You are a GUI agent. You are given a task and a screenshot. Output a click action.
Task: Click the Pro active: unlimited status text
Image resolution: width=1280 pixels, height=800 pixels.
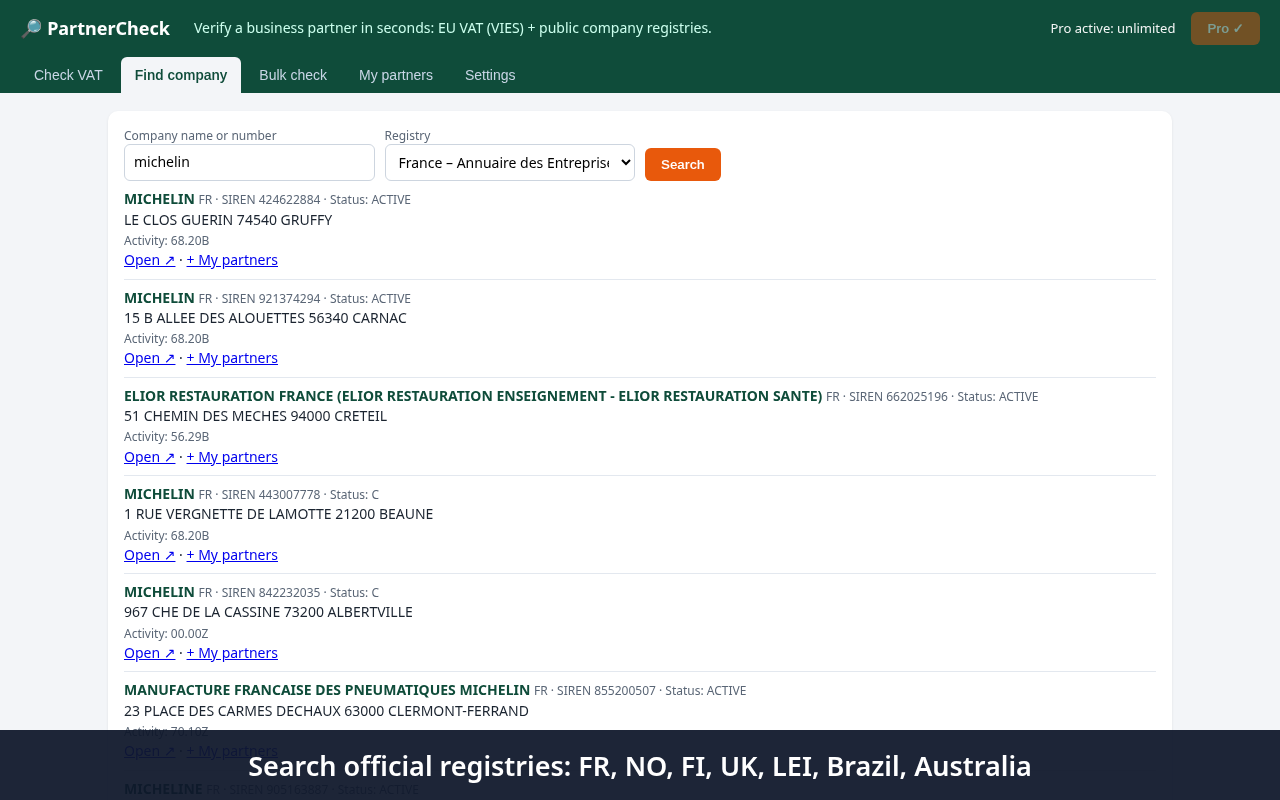coord(1113,28)
